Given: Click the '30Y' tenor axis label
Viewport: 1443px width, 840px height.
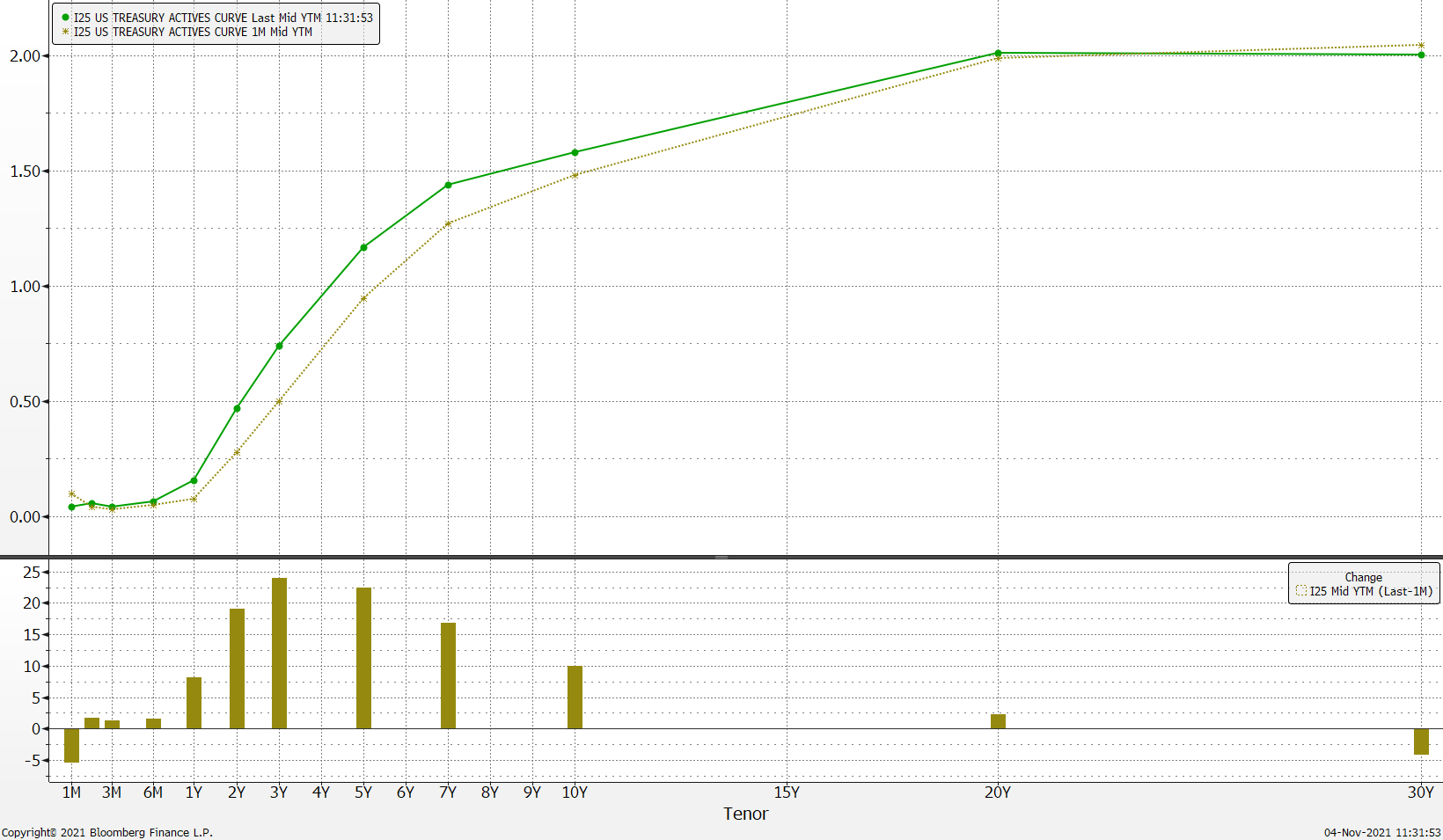Looking at the screenshot, I should (1421, 793).
